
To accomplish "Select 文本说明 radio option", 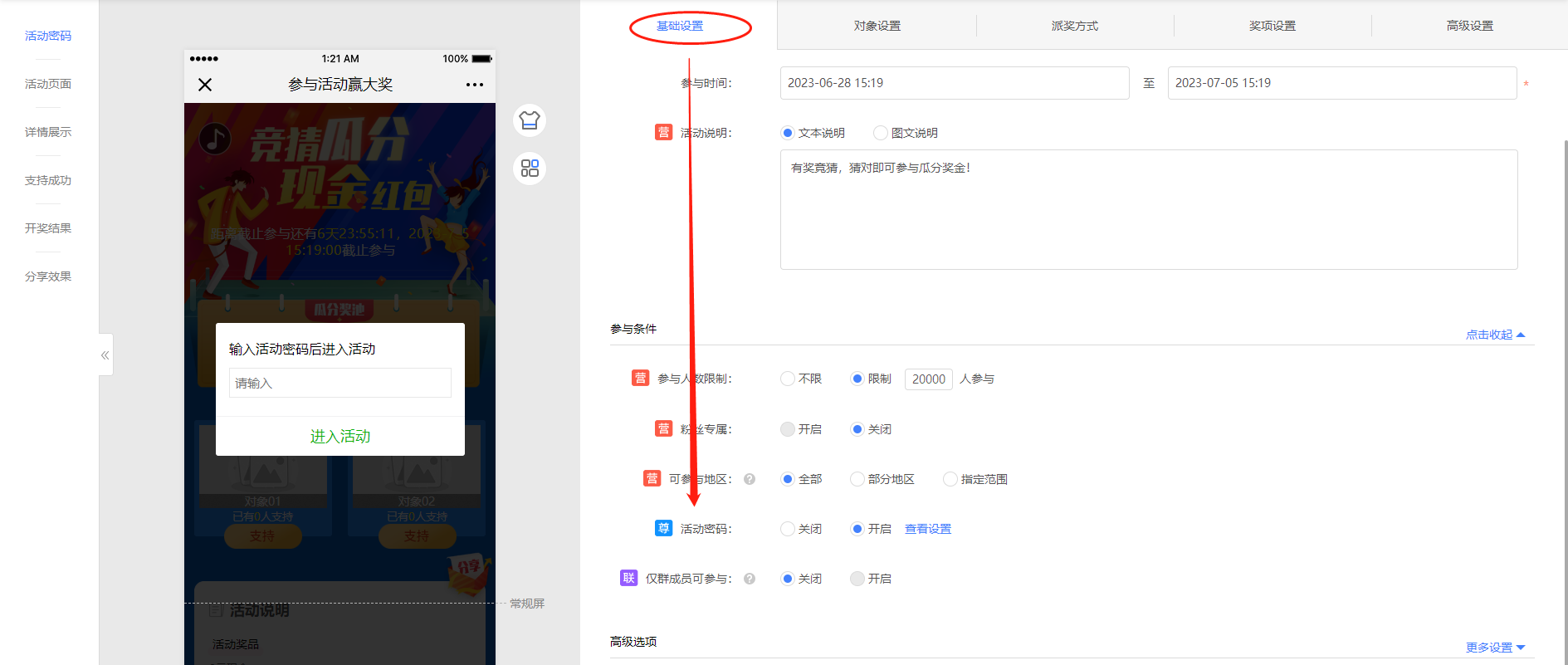I will pyautogui.click(x=788, y=133).
